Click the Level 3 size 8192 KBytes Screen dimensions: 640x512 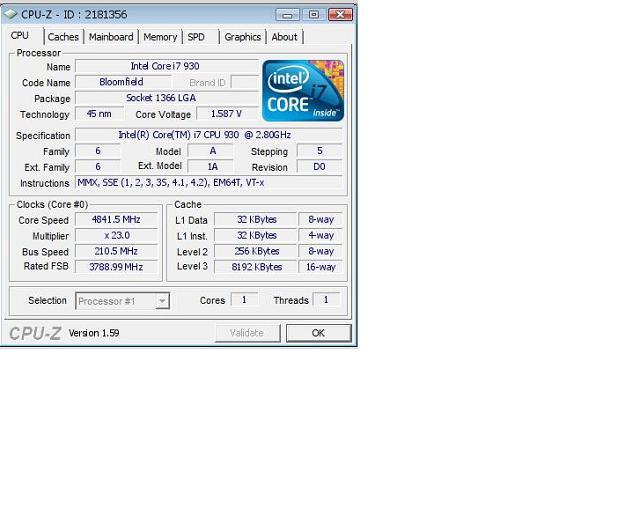pos(256,267)
